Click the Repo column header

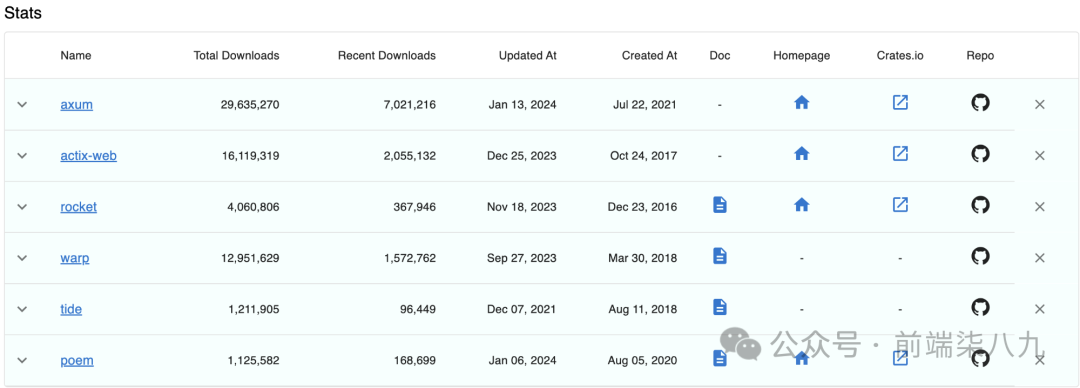point(980,55)
